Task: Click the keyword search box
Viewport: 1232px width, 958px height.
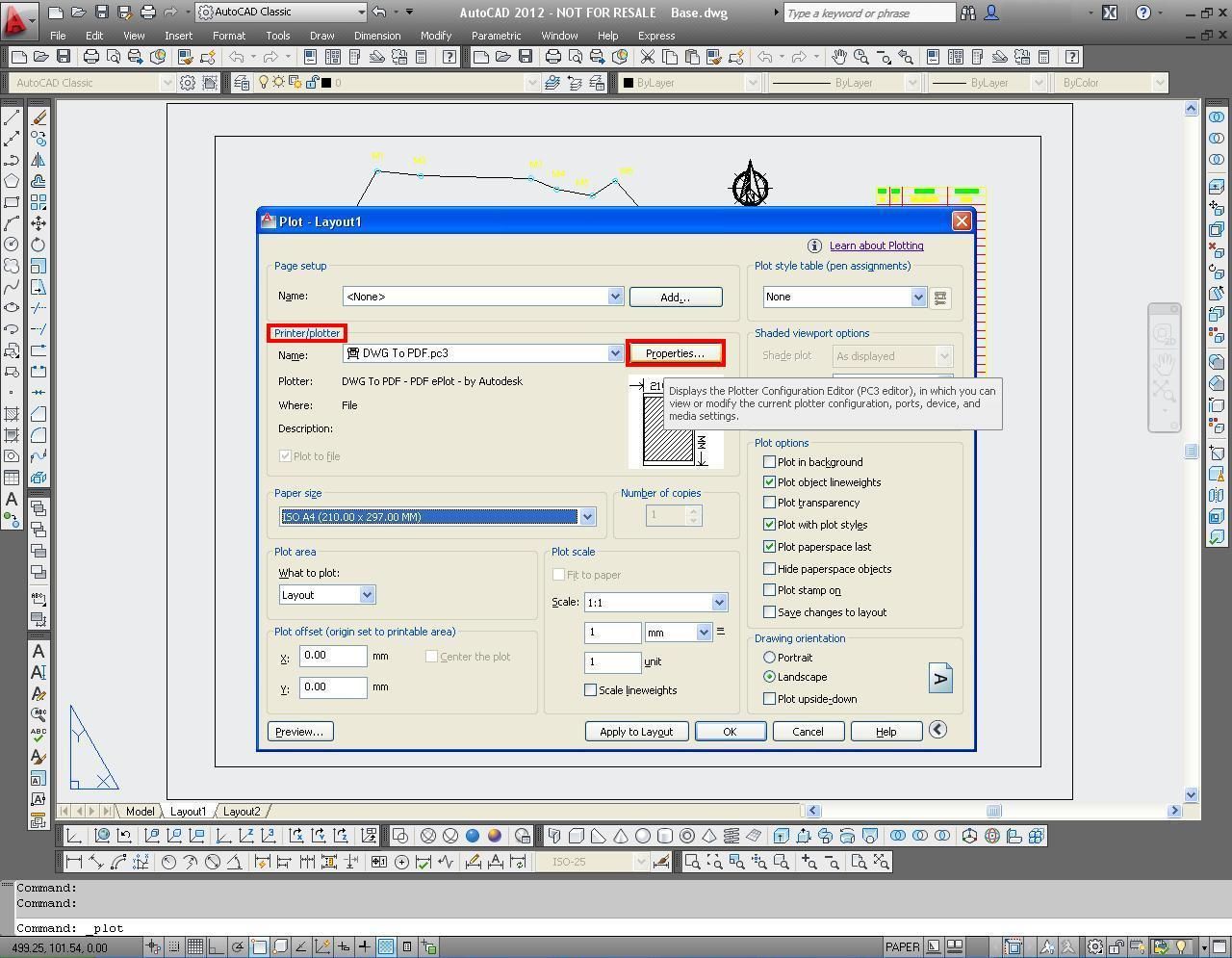Action: (870, 13)
